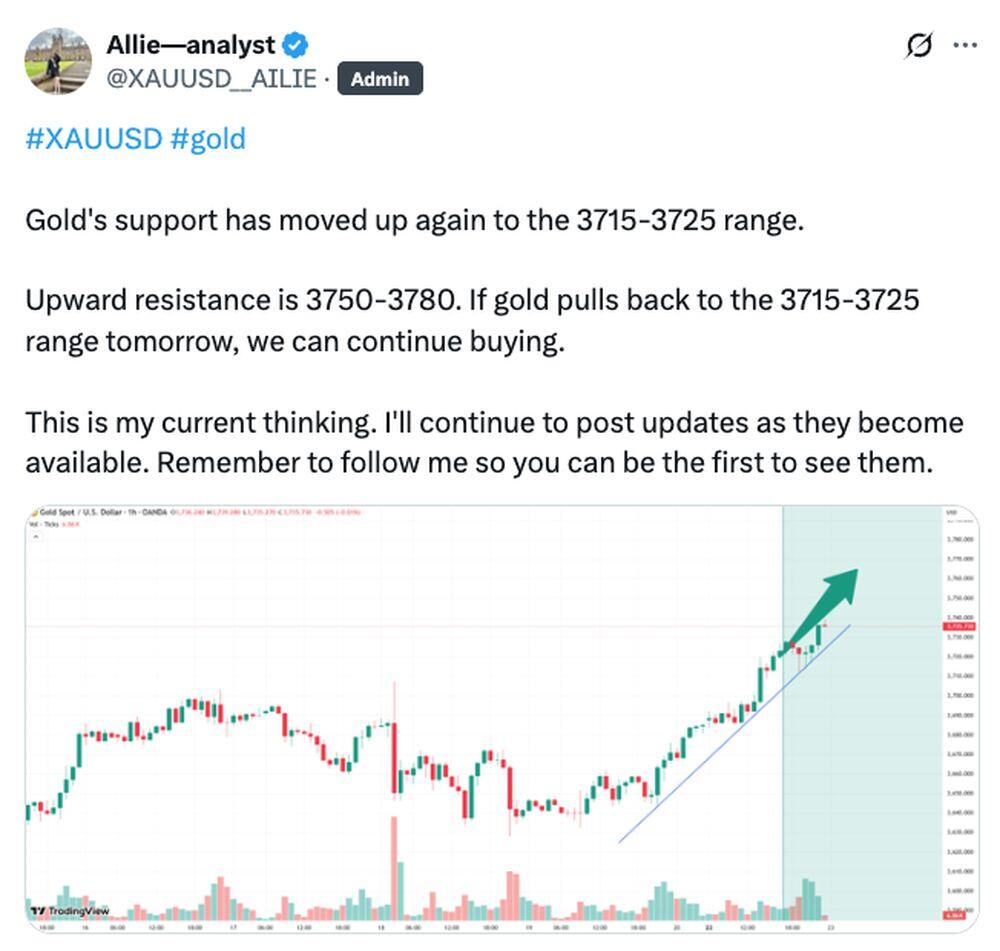1000x951 pixels.
Task: Open the #gold hashtag link
Action: point(207,138)
